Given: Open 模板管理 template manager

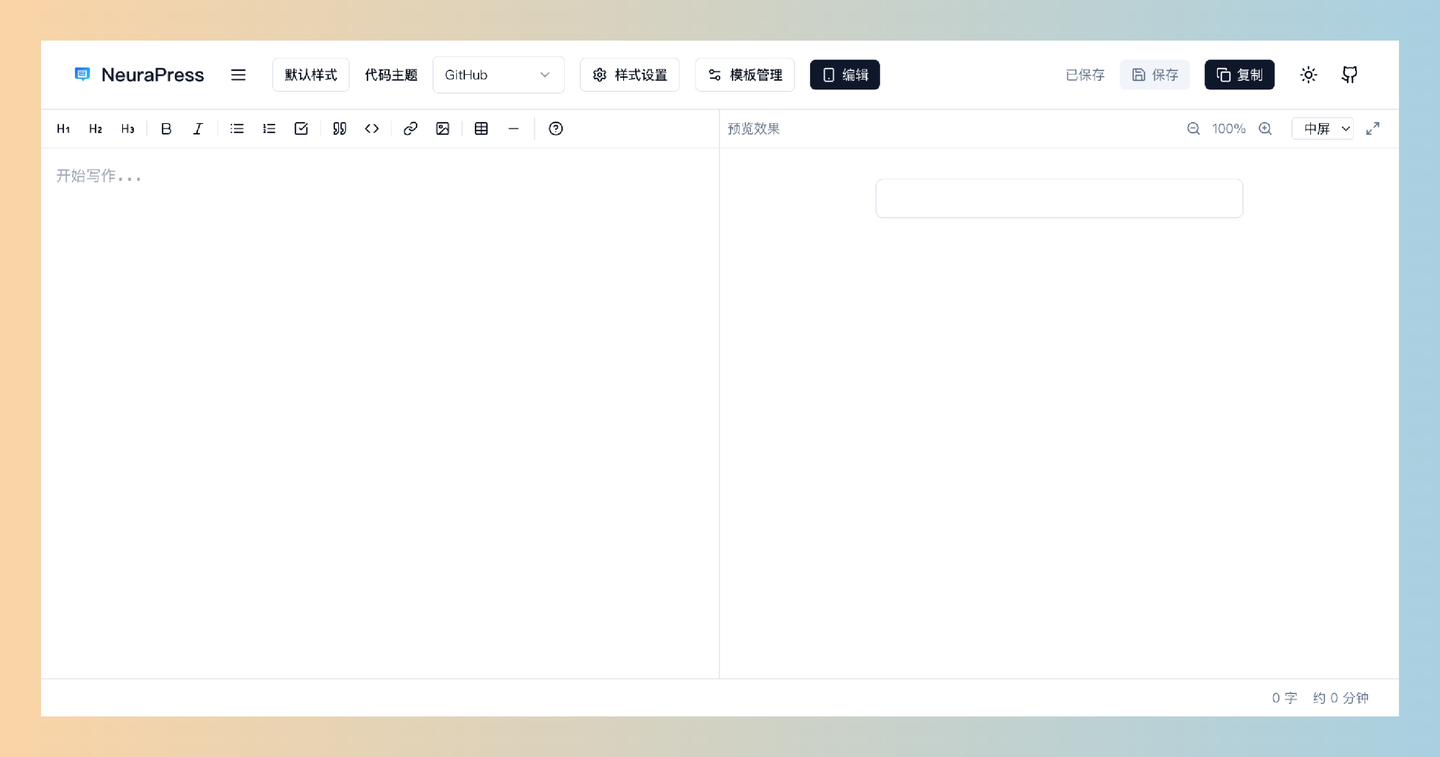Looking at the screenshot, I should click(745, 75).
